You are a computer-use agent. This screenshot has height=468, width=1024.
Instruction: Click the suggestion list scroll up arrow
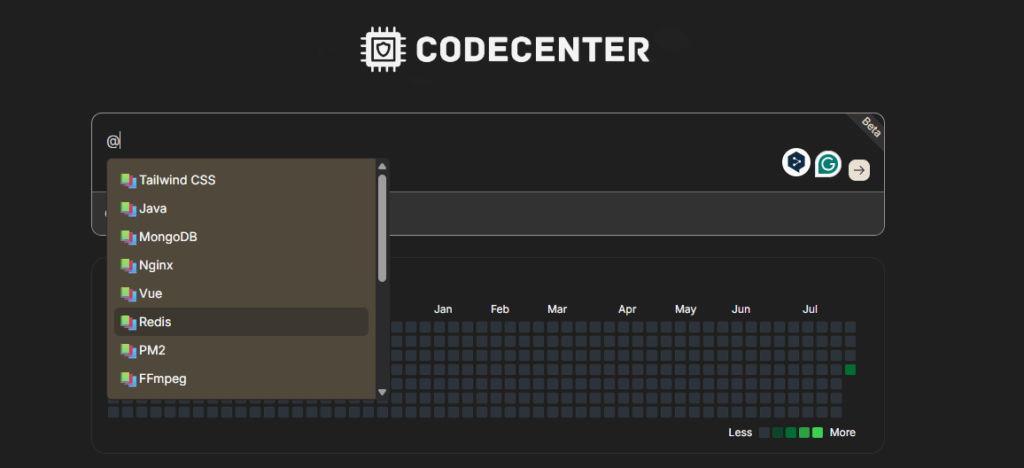point(382,166)
